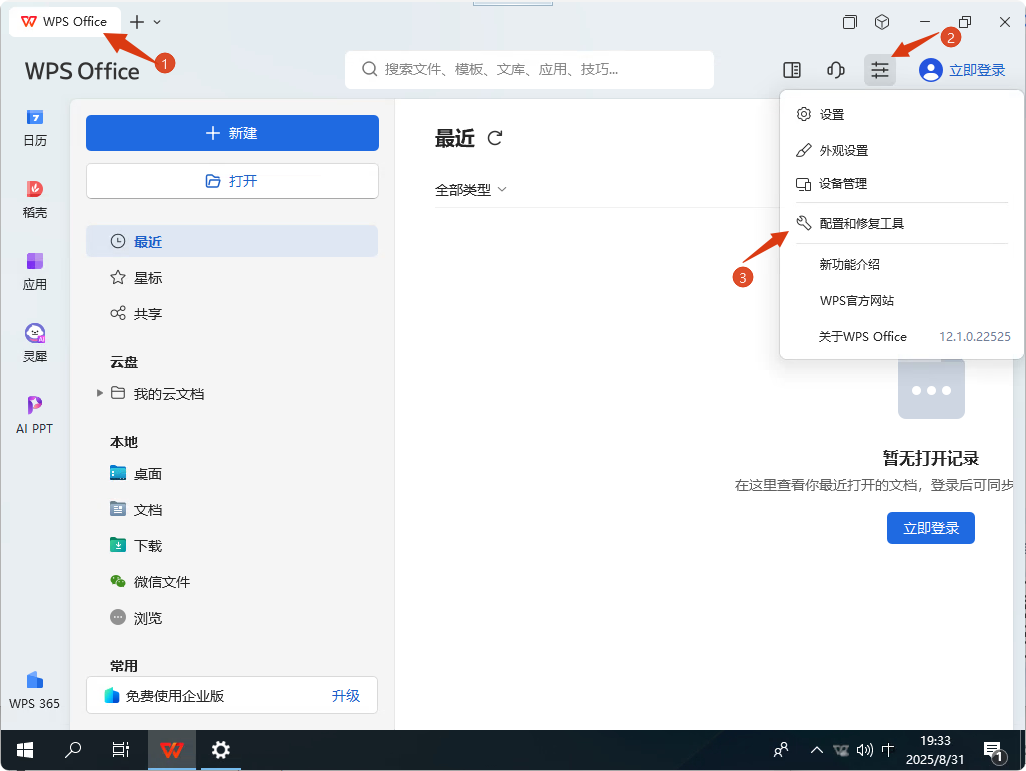Click the 升级 upgrade link
Screen dimensions: 1026x771
345,696
